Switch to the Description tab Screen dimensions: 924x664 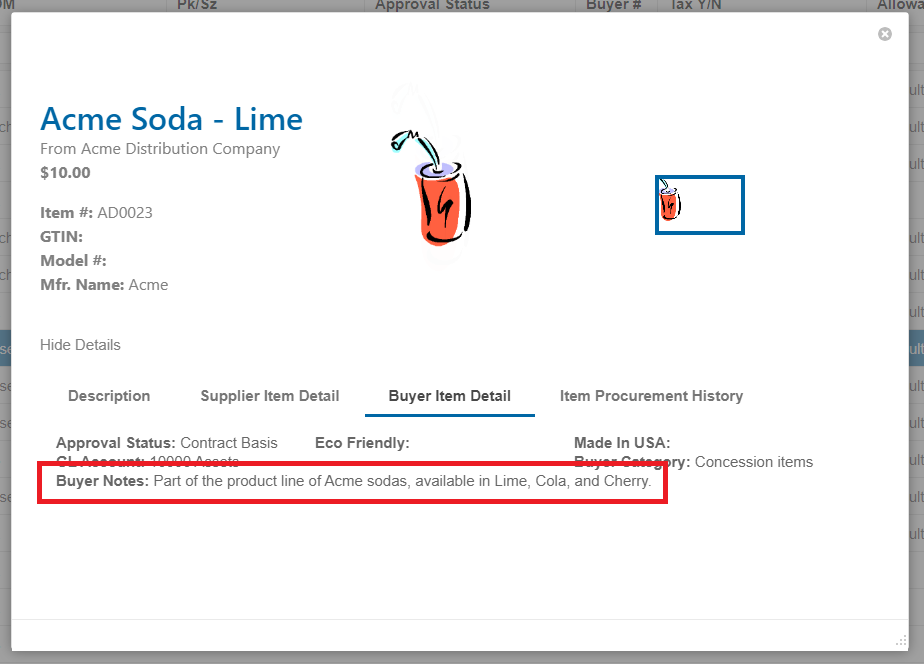pos(109,395)
